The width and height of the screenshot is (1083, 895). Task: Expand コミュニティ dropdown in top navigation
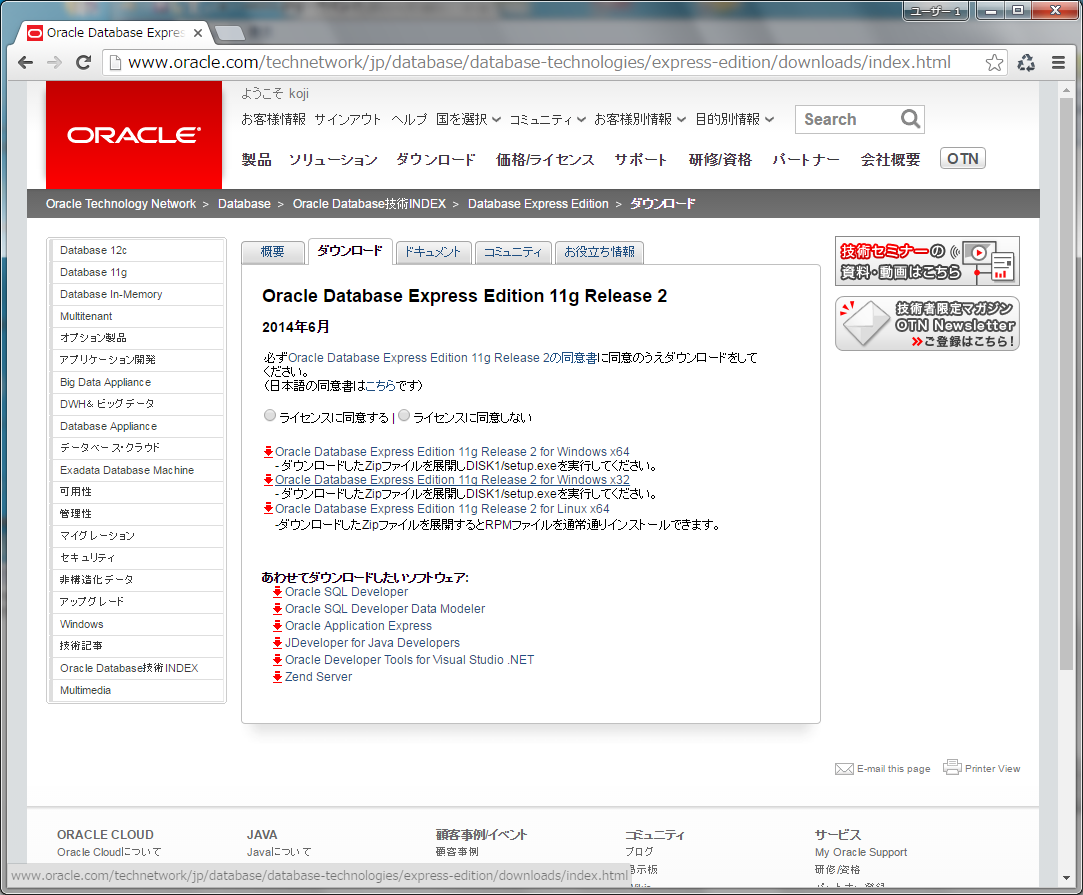point(548,119)
